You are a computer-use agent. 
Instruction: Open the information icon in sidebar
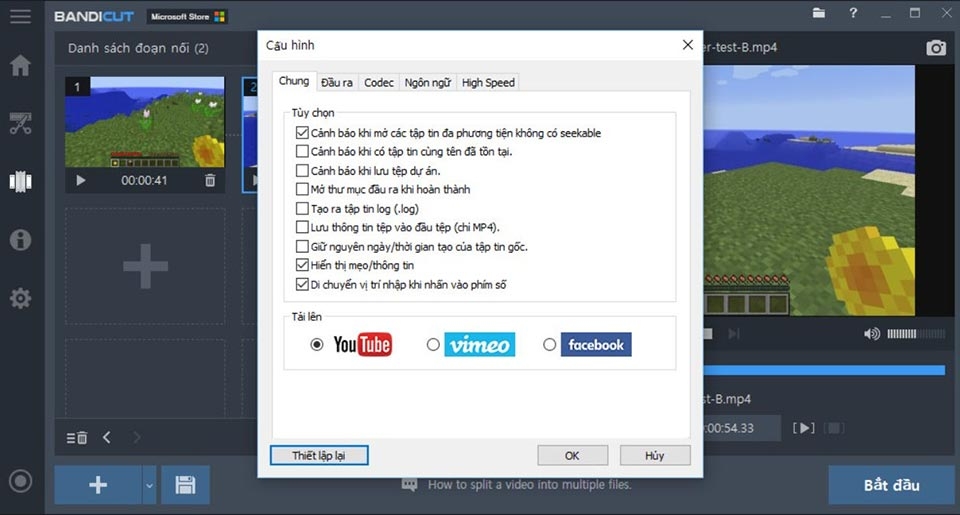click(x=20, y=239)
